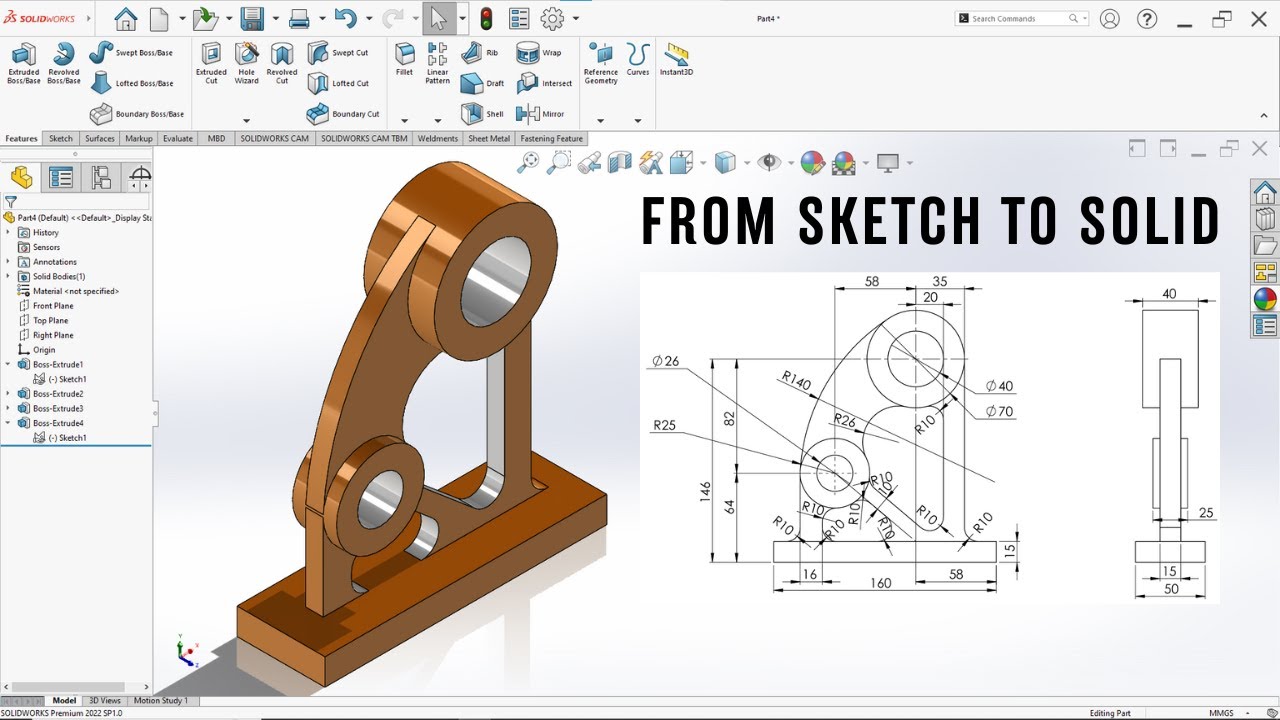The width and height of the screenshot is (1280, 720).
Task: Use the Mirror feature
Action: (x=541, y=114)
